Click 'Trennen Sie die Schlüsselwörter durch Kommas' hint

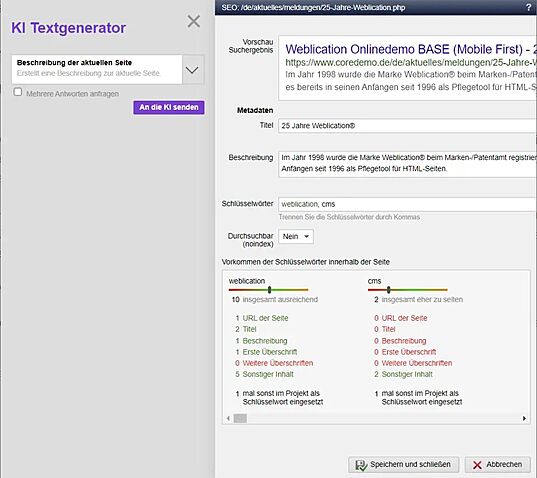pos(349,217)
